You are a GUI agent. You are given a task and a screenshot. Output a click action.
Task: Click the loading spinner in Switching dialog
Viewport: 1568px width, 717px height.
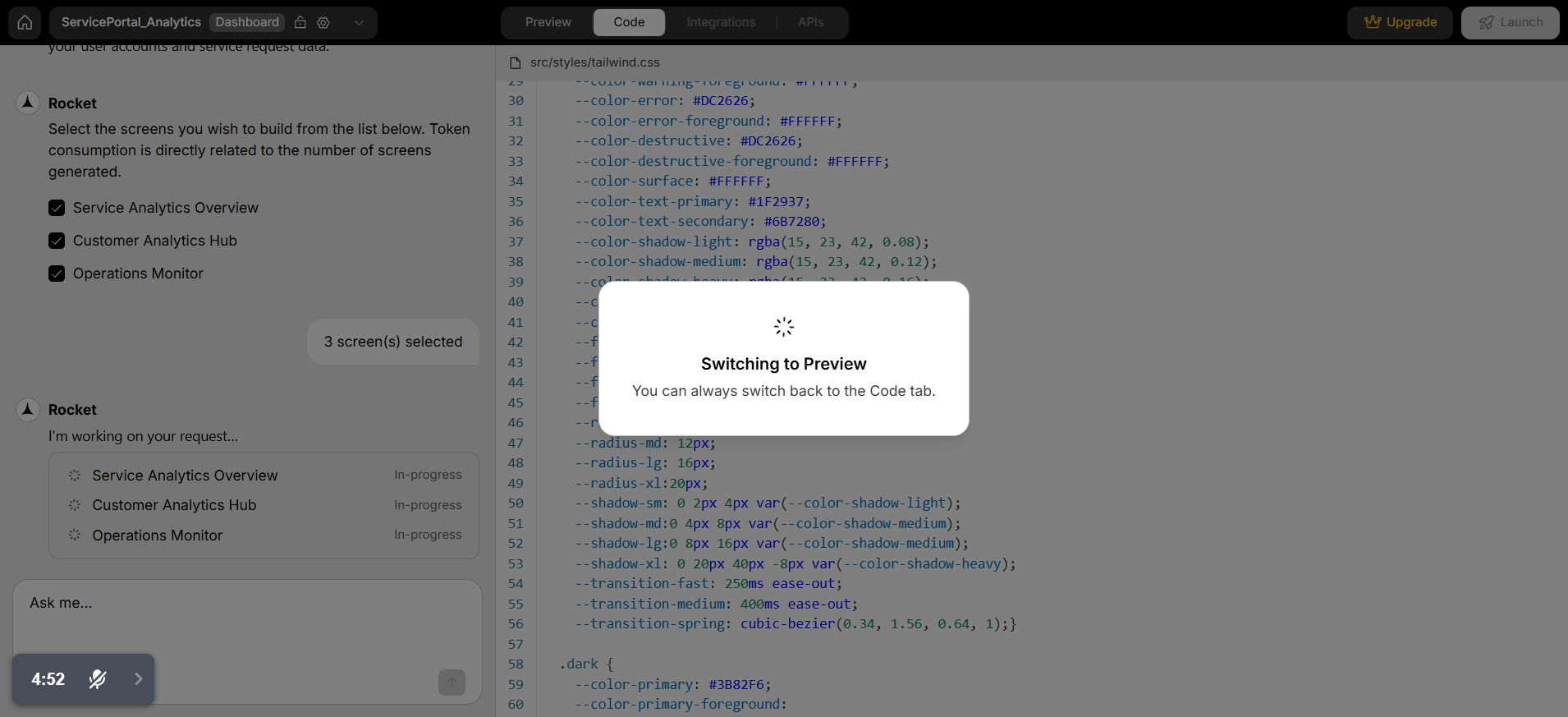click(x=784, y=327)
